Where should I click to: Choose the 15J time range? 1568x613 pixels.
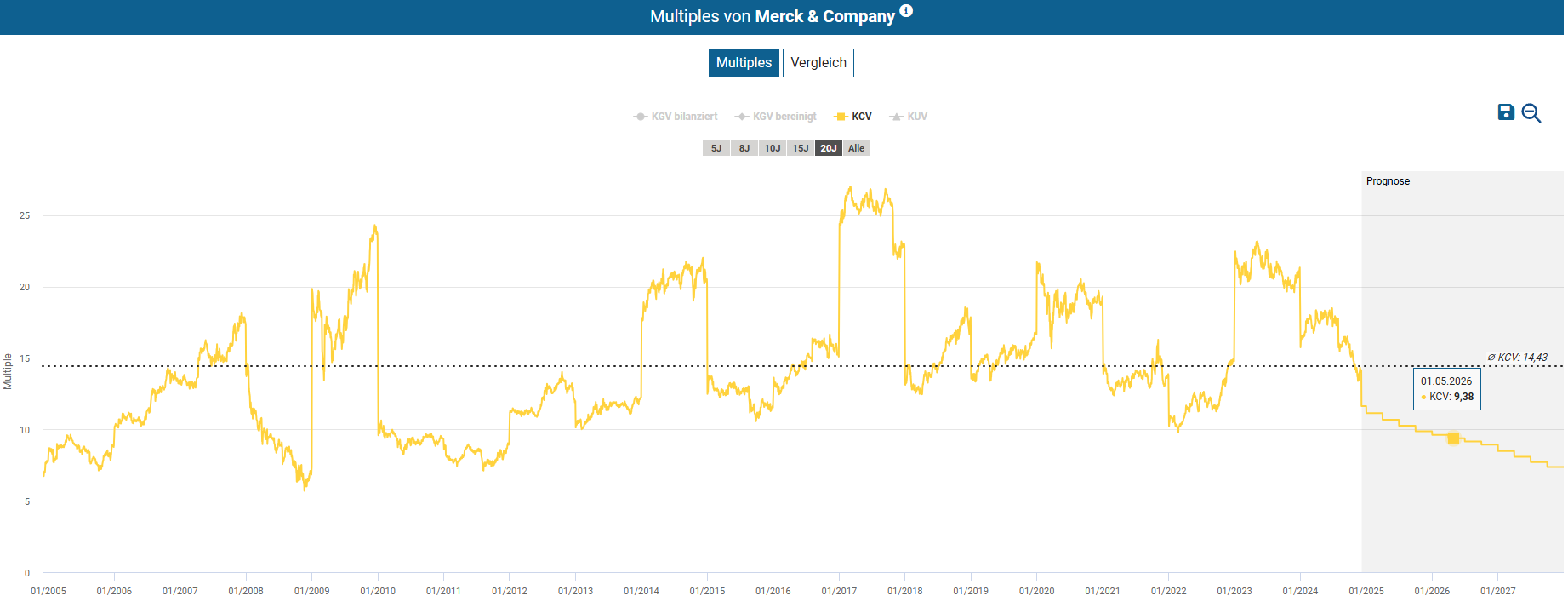(801, 148)
